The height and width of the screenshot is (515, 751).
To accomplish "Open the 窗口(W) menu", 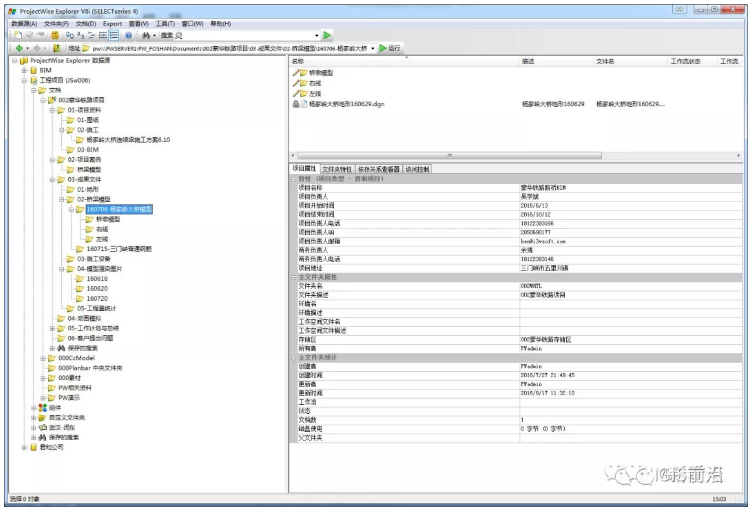I will pos(193,23).
